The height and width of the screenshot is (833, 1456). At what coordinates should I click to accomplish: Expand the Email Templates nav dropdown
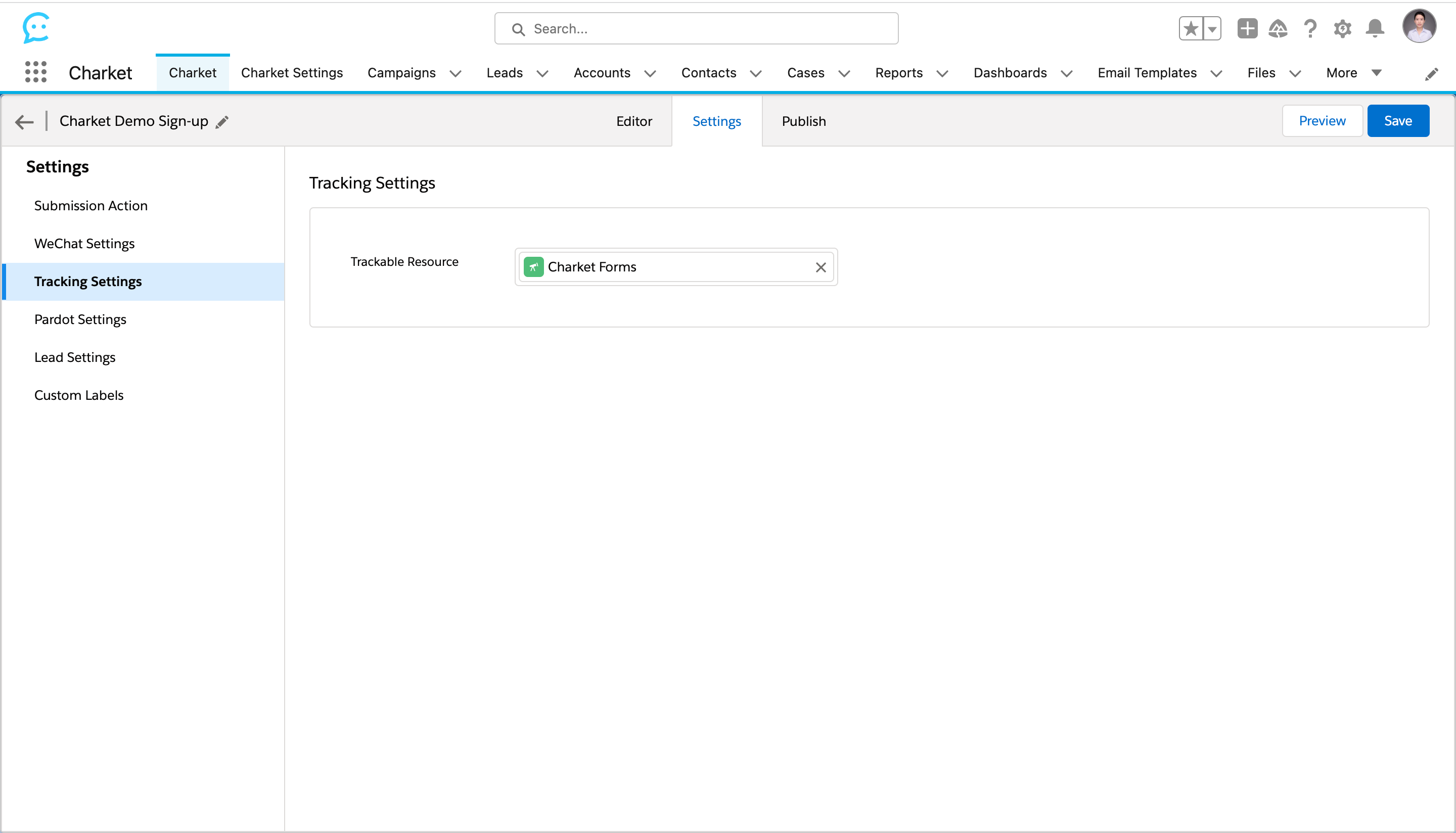[1216, 74]
